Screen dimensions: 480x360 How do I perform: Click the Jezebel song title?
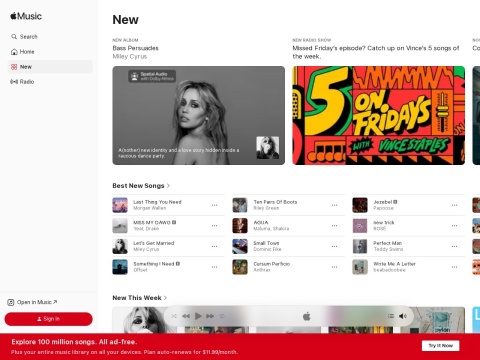tap(383, 202)
